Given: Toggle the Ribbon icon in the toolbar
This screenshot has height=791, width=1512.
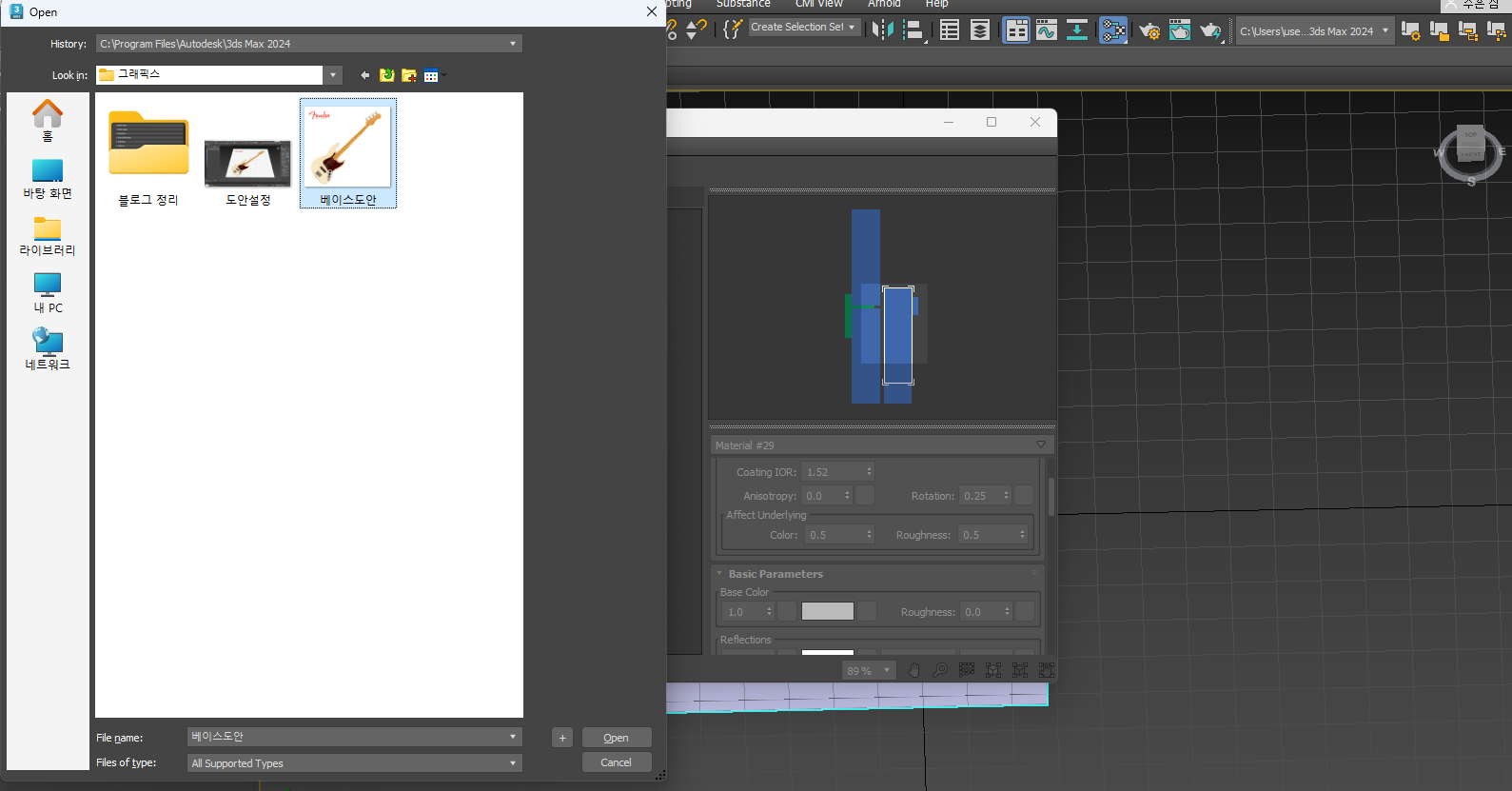Looking at the screenshot, I should pos(1016,30).
